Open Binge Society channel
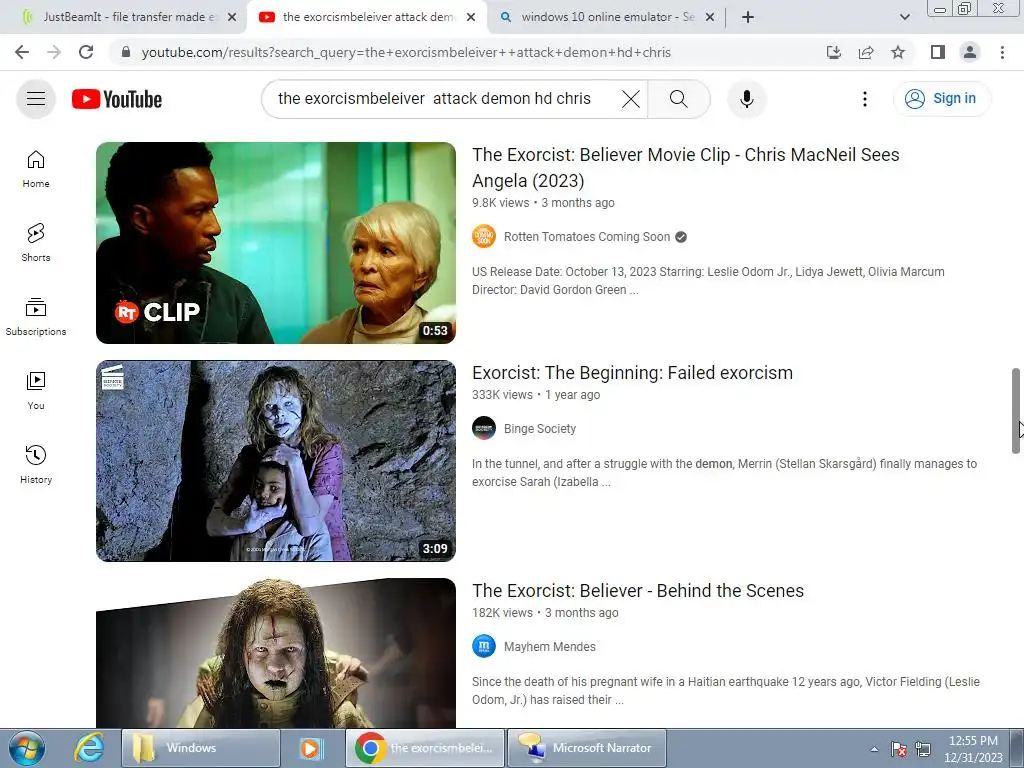 click(x=540, y=429)
